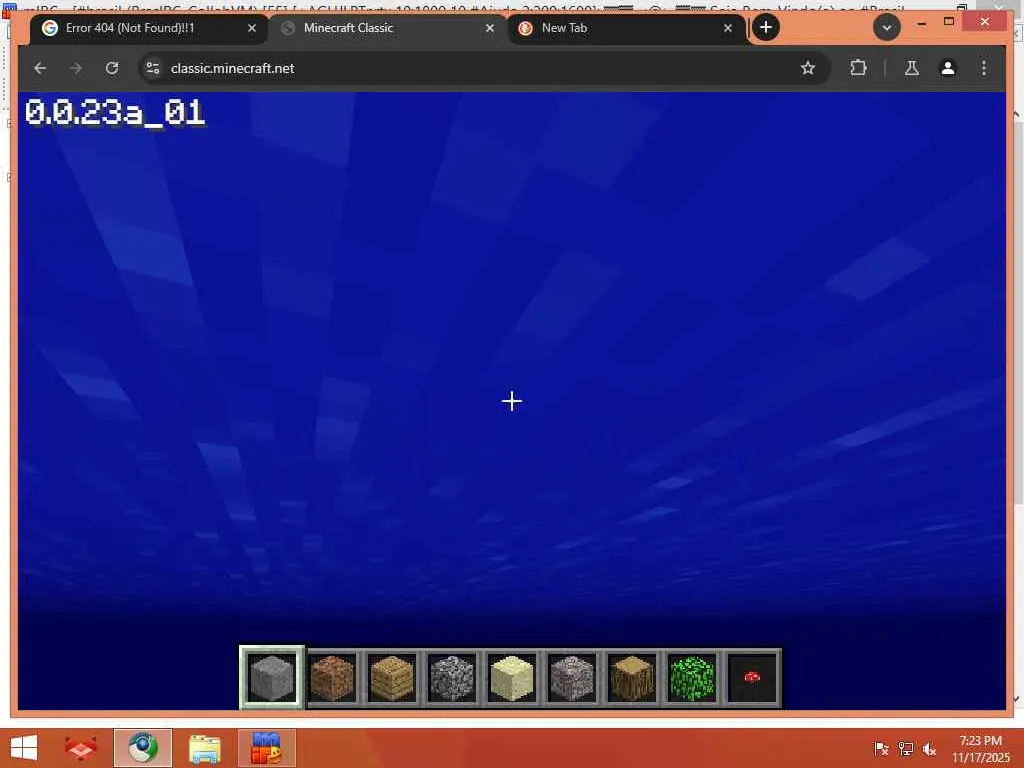Open the Windows Start menu
1024x768 pixels.
tap(24, 748)
